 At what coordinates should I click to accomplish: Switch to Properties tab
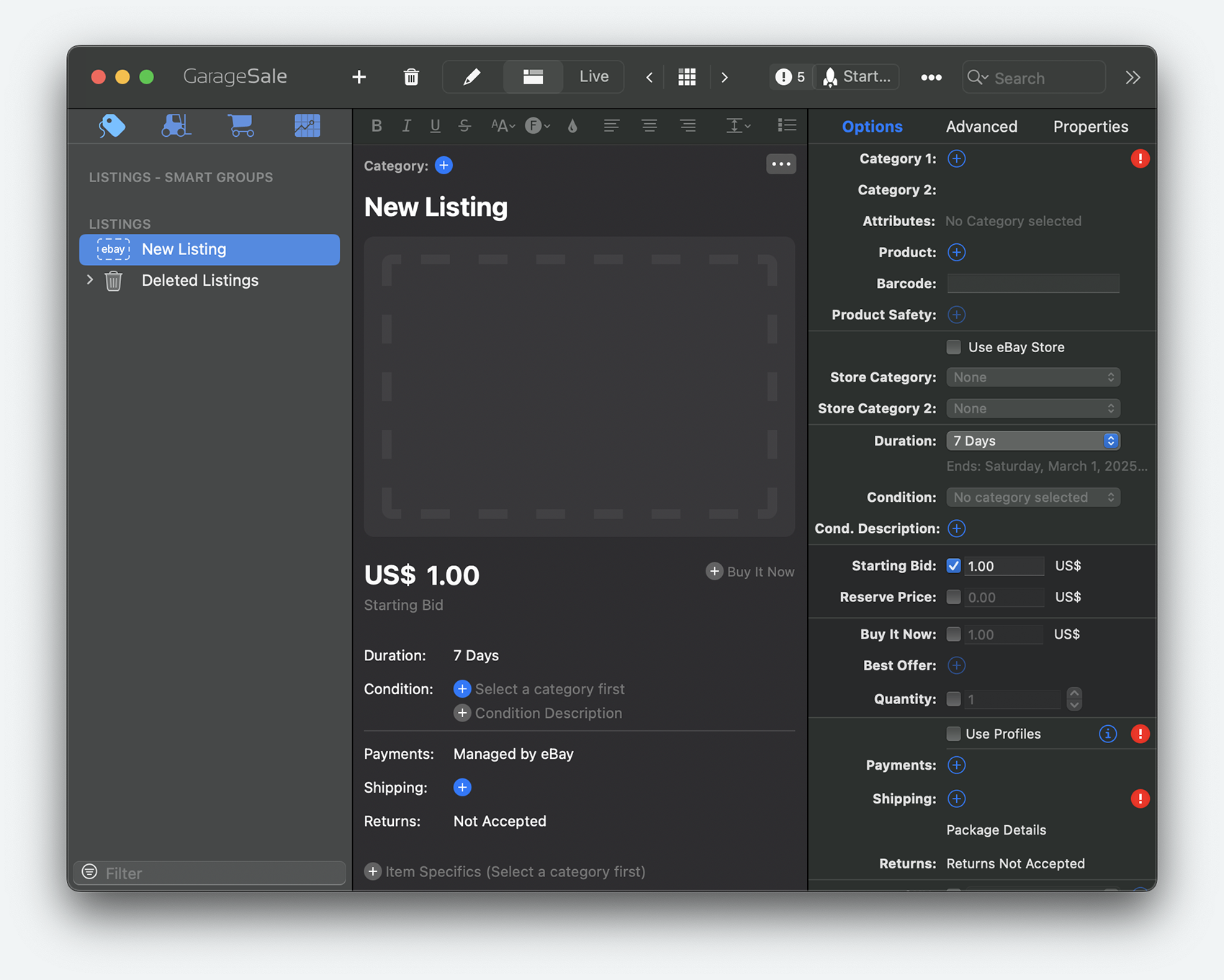(1091, 127)
